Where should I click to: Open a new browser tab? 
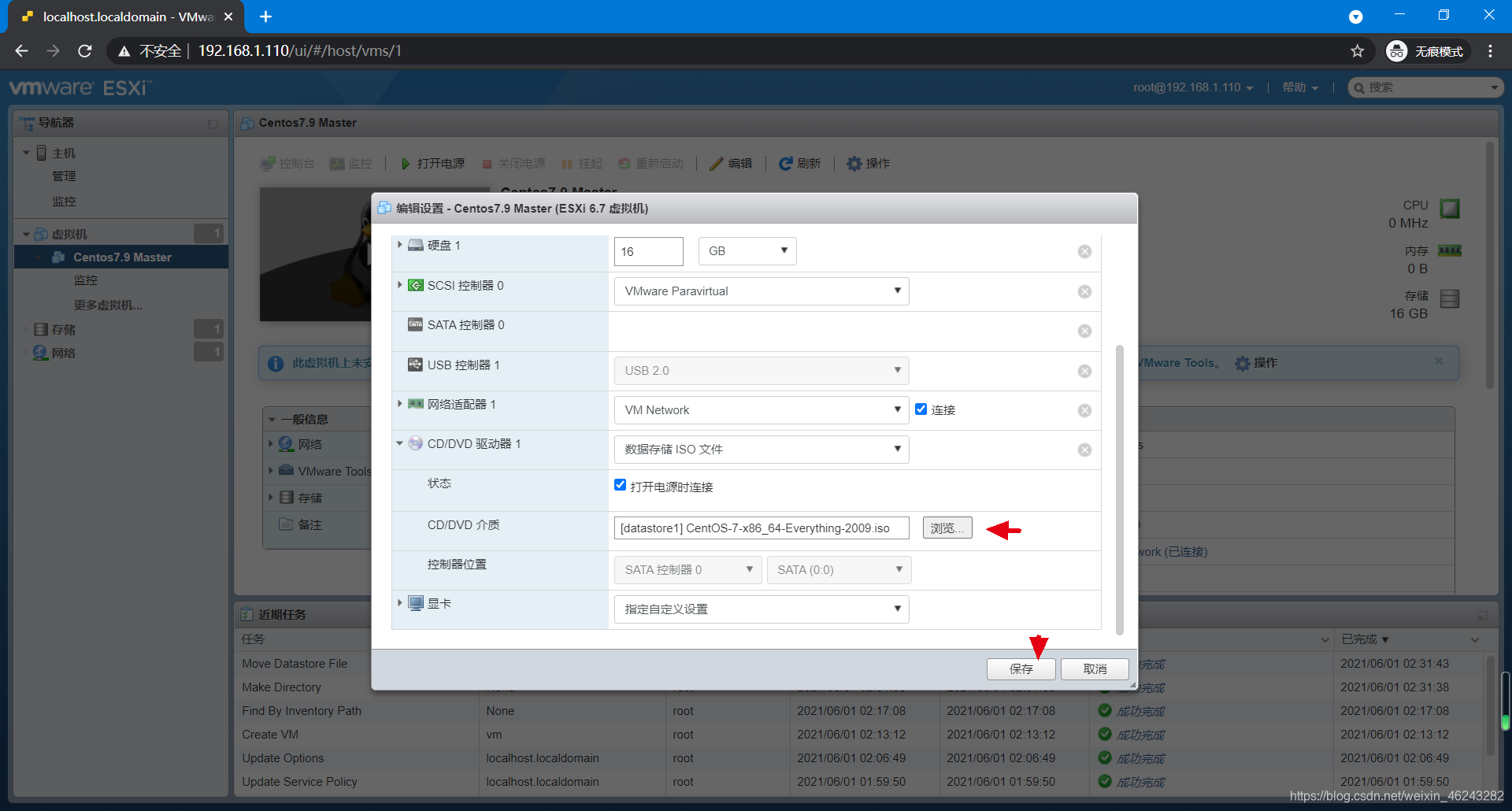(265, 17)
